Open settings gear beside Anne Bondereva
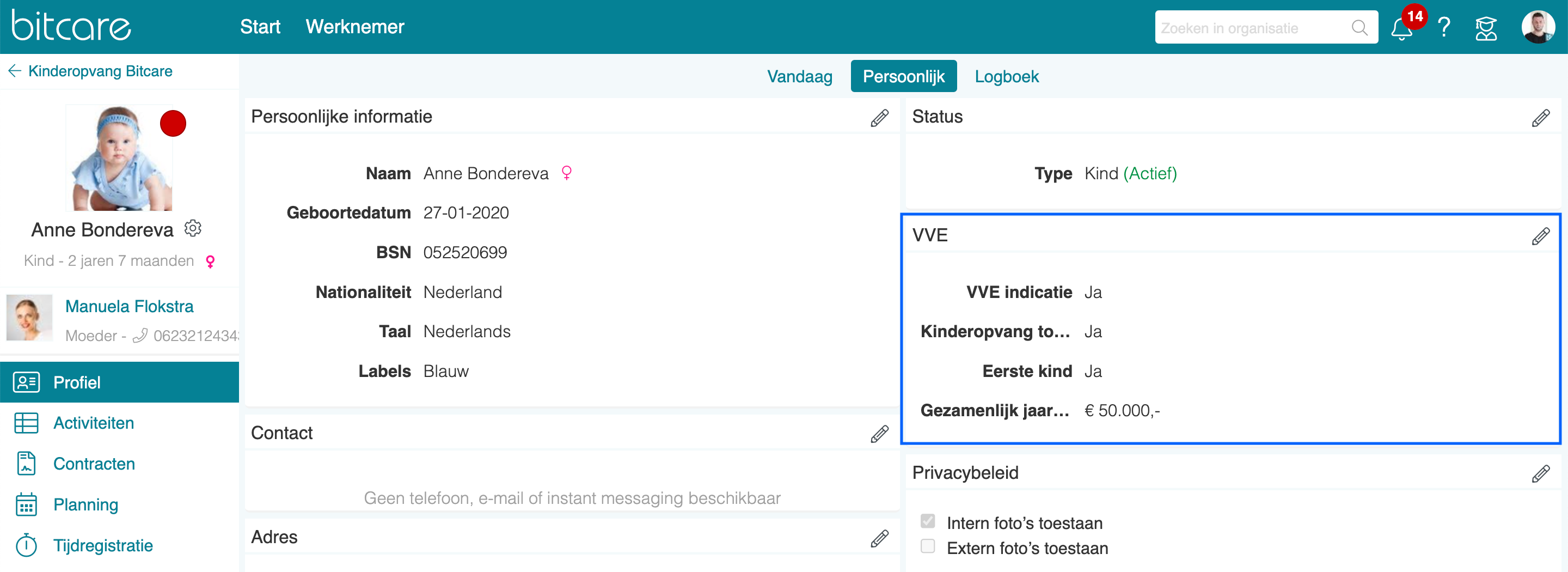 coord(193,228)
